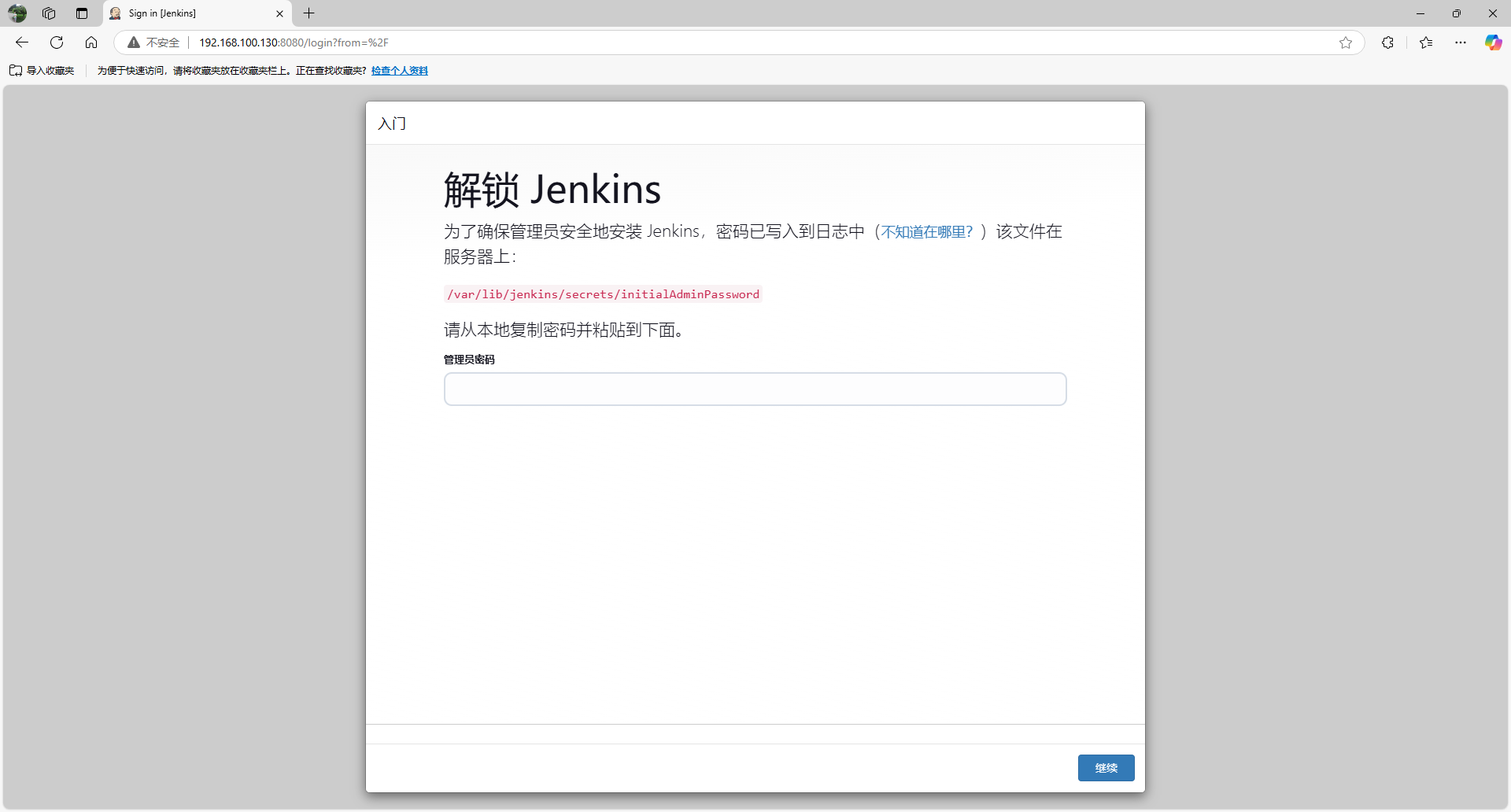Open the workspaces icon
The width and height of the screenshot is (1511, 812).
coord(49,13)
